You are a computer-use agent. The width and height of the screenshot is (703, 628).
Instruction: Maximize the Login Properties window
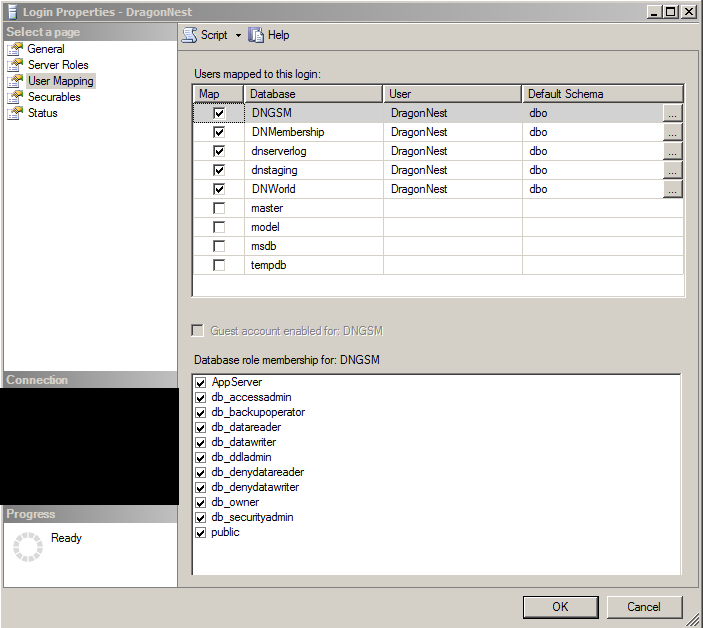(671, 12)
